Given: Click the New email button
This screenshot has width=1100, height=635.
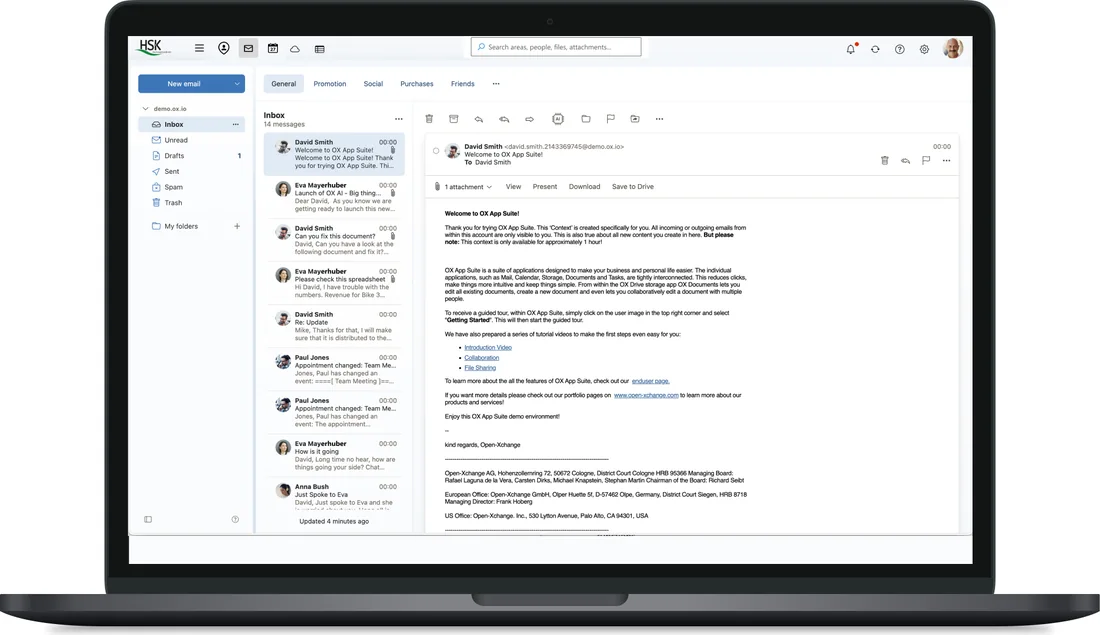Looking at the screenshot, I should coord(184,83).
